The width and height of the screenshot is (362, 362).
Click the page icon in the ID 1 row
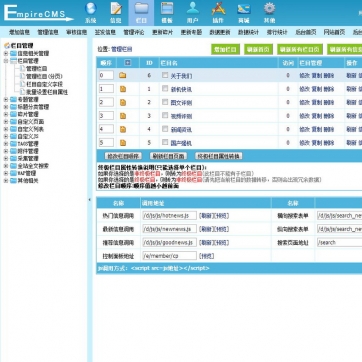[x=123, y=89]
